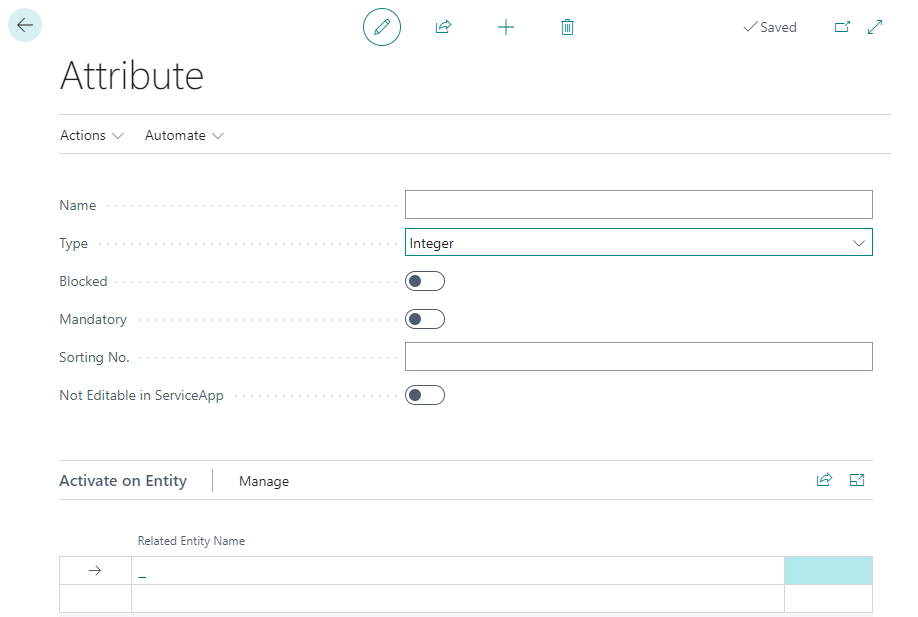Toggle Not Editable in ServiceApp switch
The image size is (918, 617).
pyautogui.click(x=424, y=395)
